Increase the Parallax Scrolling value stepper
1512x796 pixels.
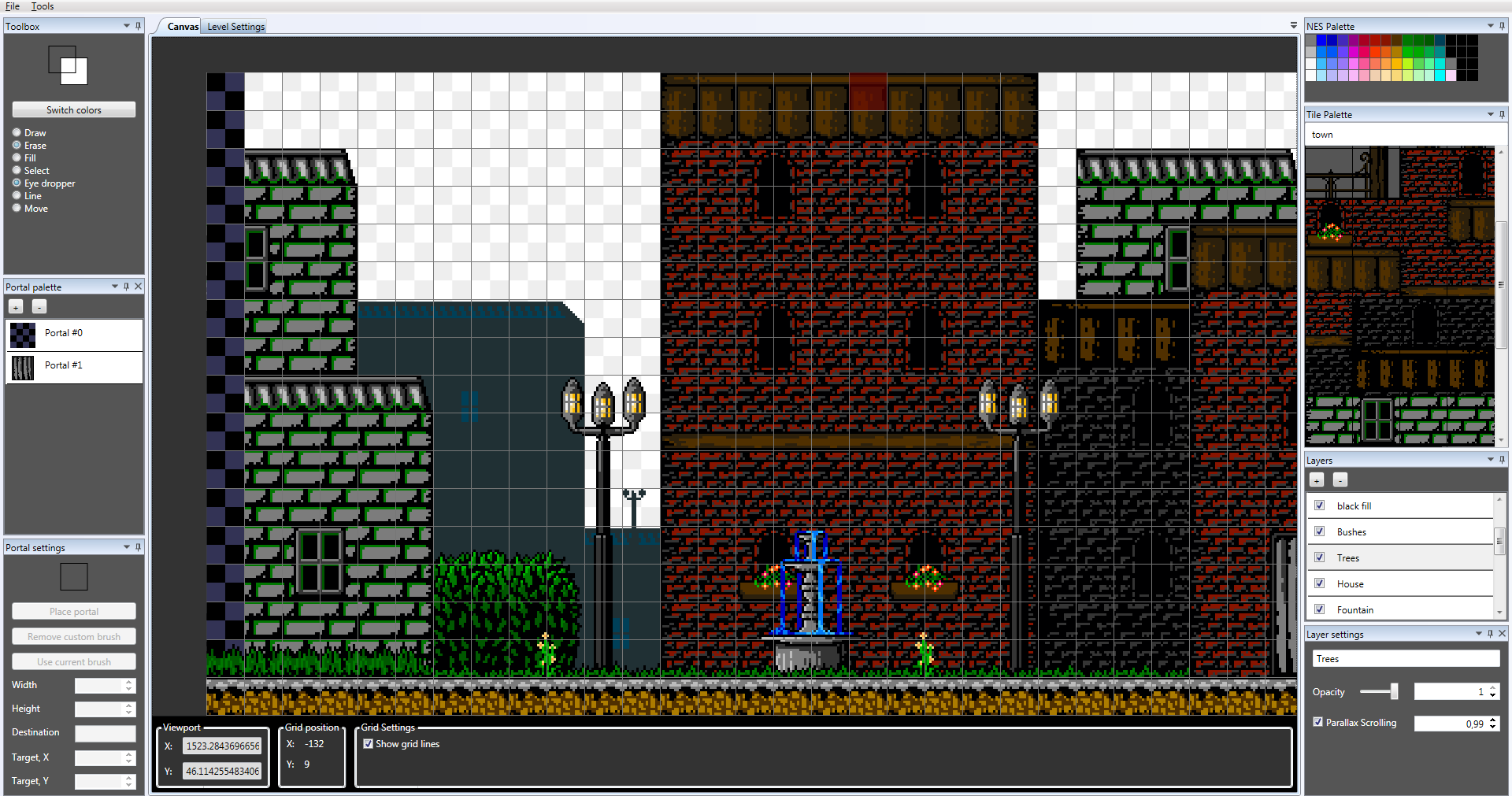coord(1493,720)
